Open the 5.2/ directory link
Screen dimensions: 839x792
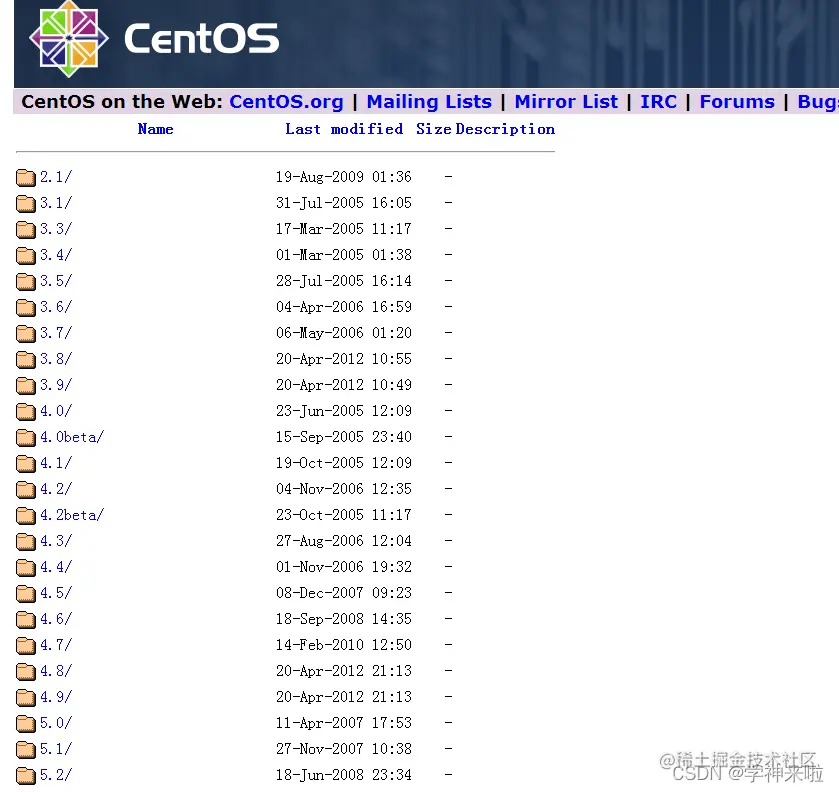[x=56, y=775]
